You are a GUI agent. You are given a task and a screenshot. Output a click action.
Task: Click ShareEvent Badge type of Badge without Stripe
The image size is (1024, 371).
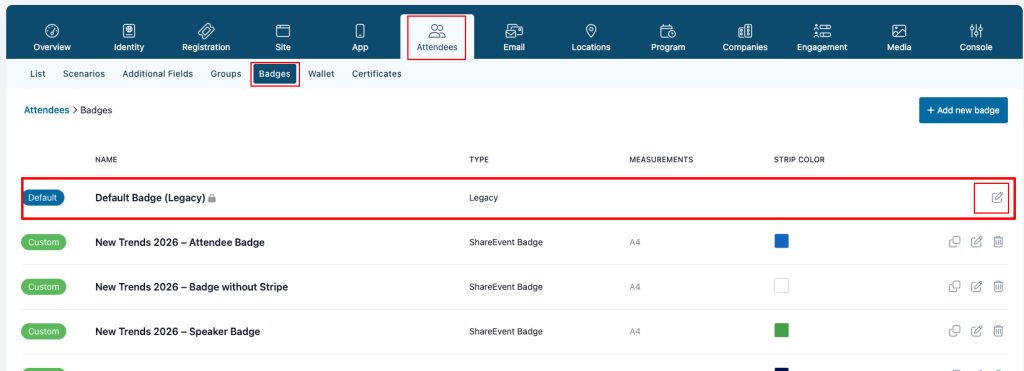coord(505,287)
